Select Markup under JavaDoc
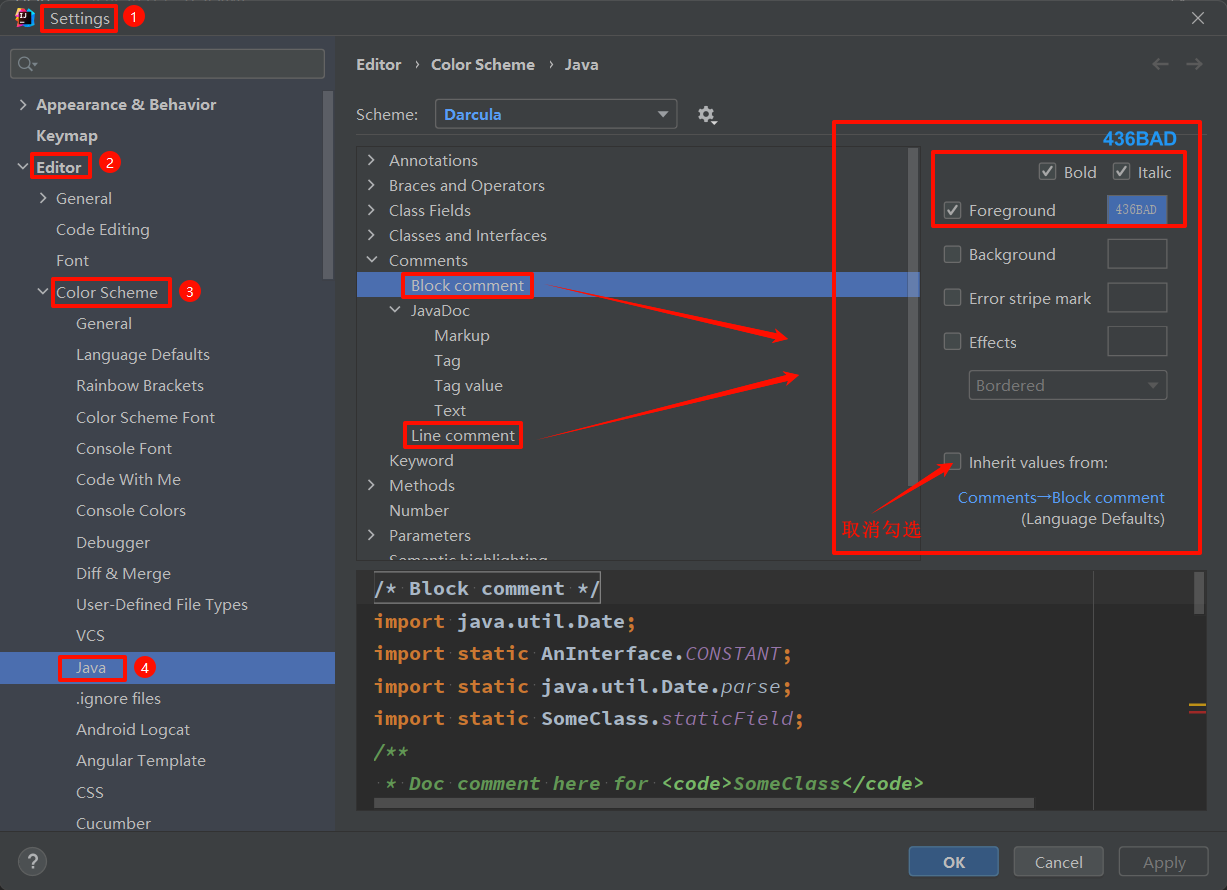Viewport: 1227px width, 890px height. [462, 335]
